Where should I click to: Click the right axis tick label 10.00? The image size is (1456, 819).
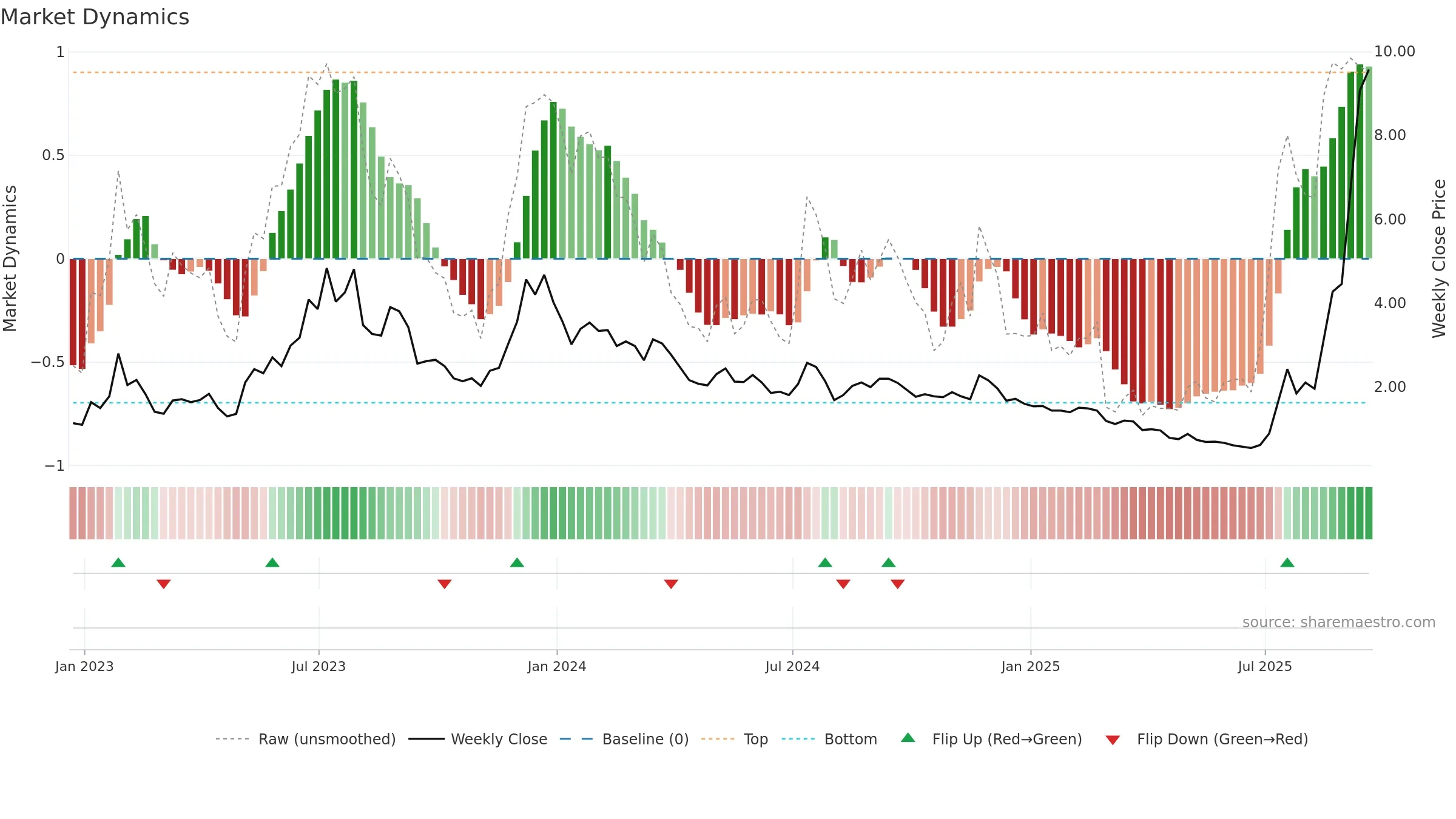click(1395, 52)
